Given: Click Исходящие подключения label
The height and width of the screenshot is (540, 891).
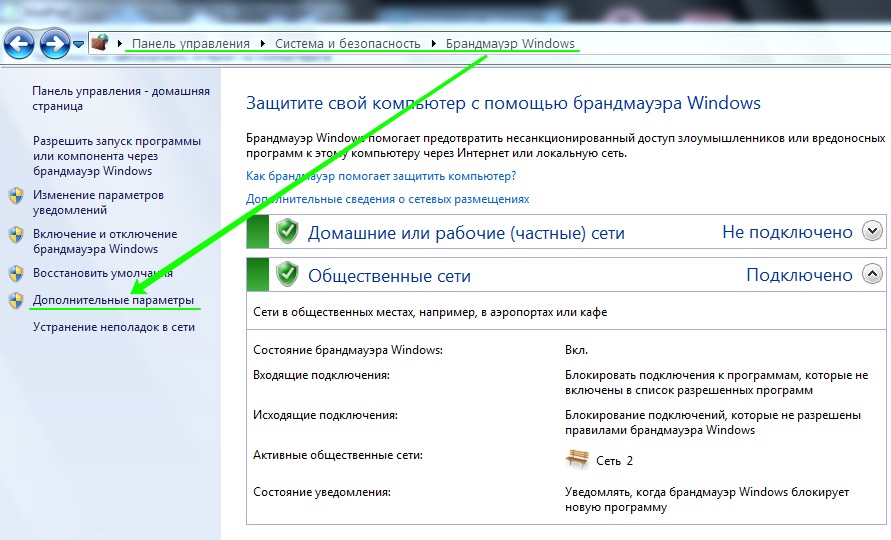Looking at the screenshot, I should click(x=326, y=415).
